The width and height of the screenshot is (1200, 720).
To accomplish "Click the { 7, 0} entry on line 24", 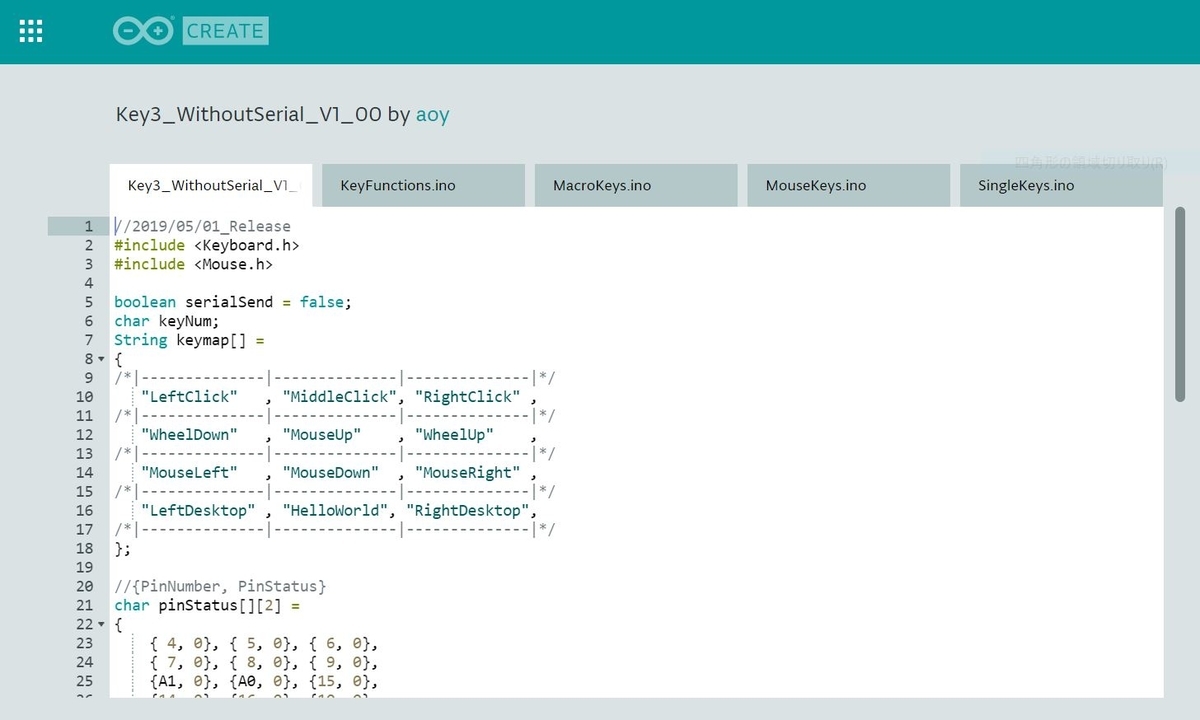I will pos(181,663).
